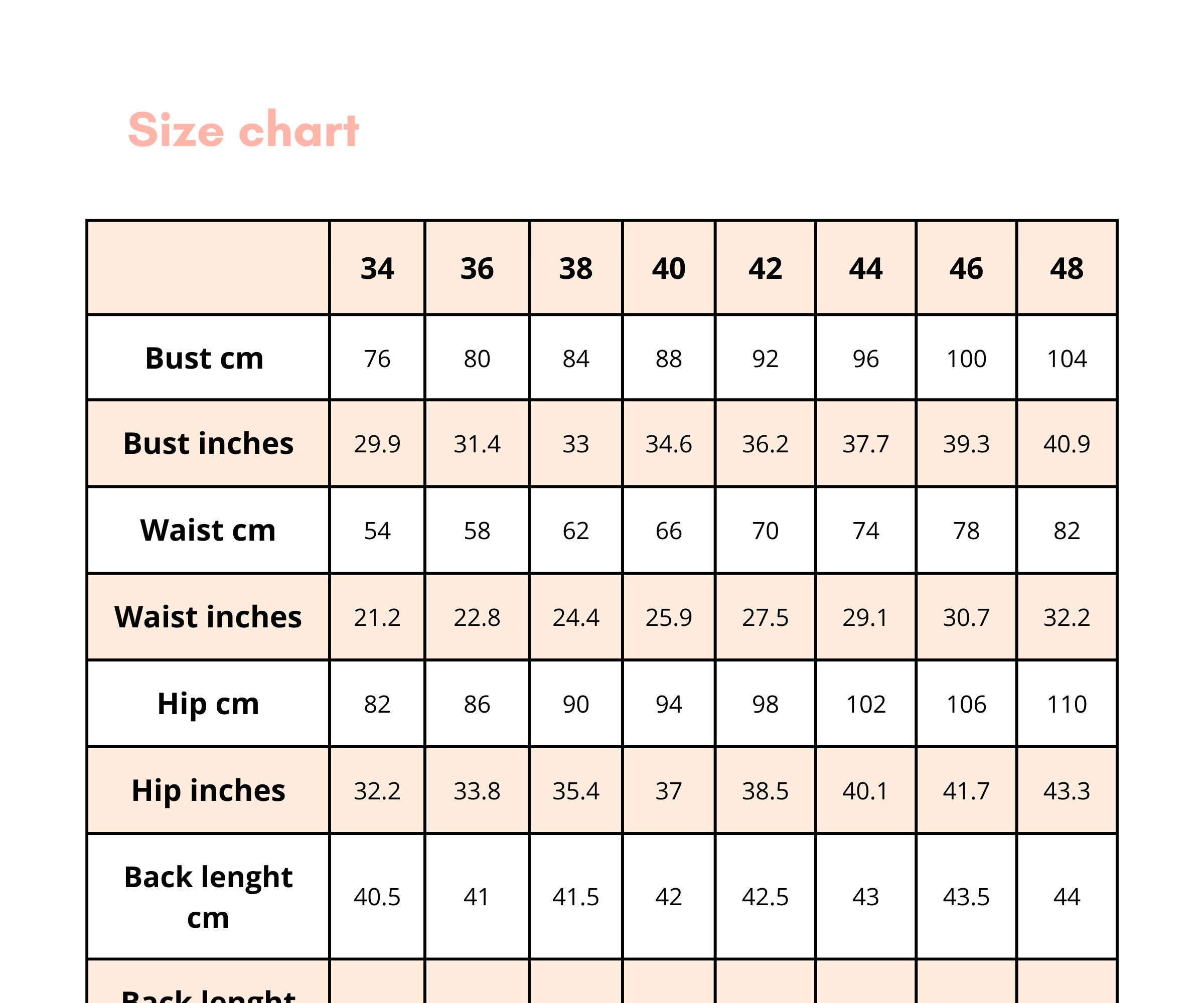Click the Back lenght cm row label
The image size is (1204, 1003).
208,897
